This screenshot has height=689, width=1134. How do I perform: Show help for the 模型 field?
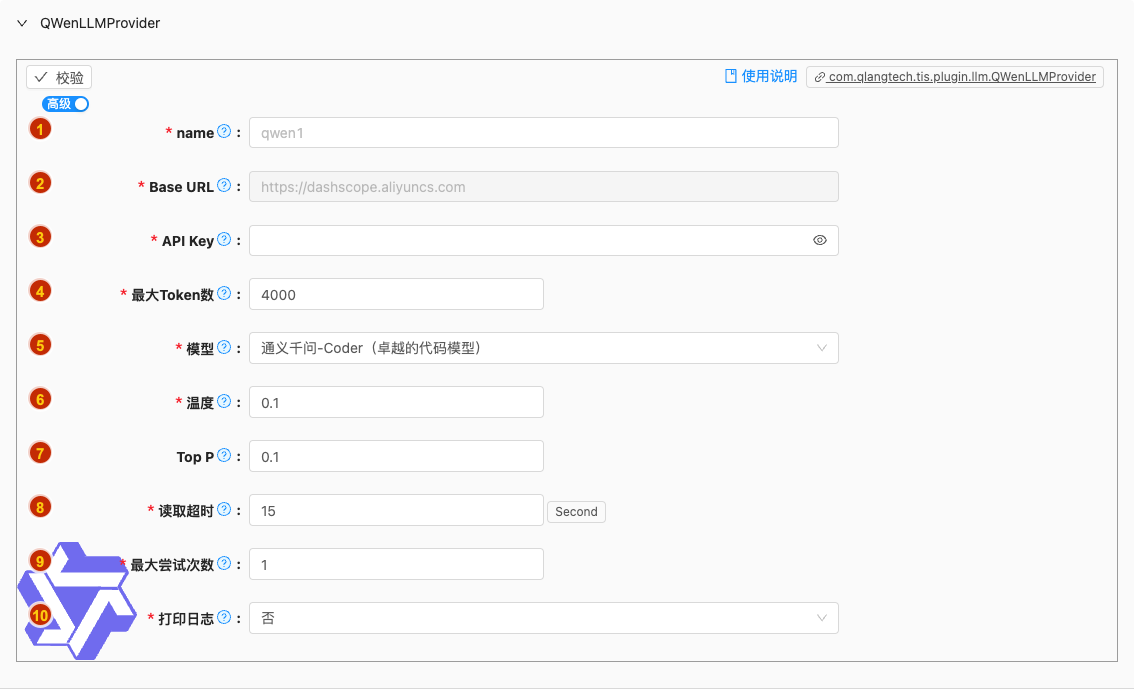[x=224, y=348]
